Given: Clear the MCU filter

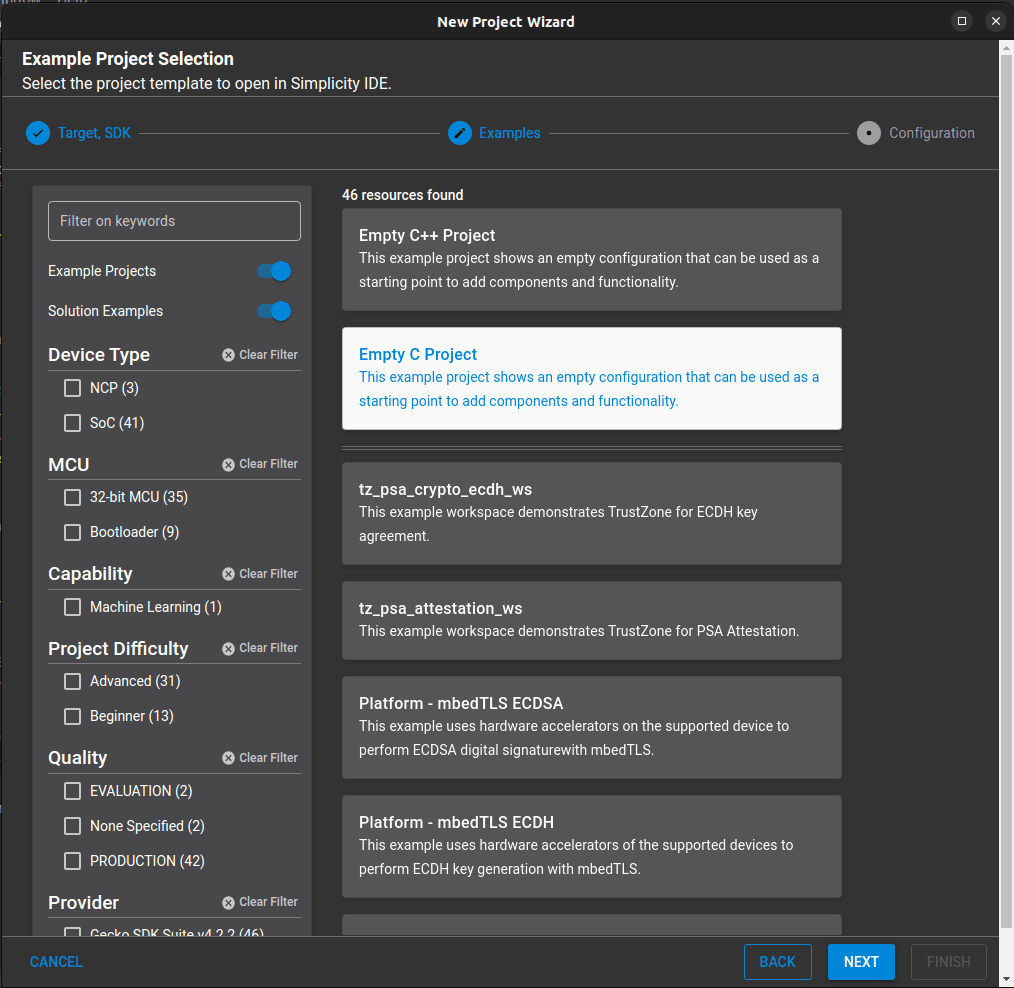Looking at the screenshot, I should coord(260,464).
